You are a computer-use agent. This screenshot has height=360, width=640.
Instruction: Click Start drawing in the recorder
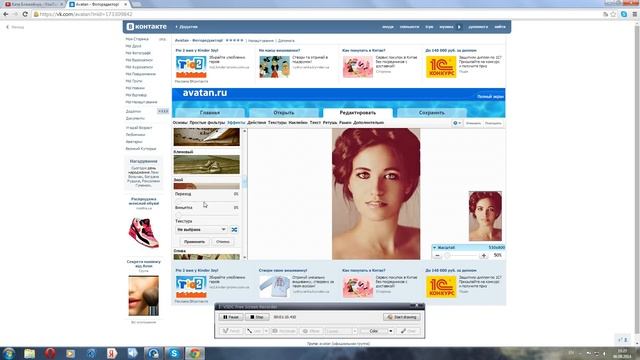[402, 317]
